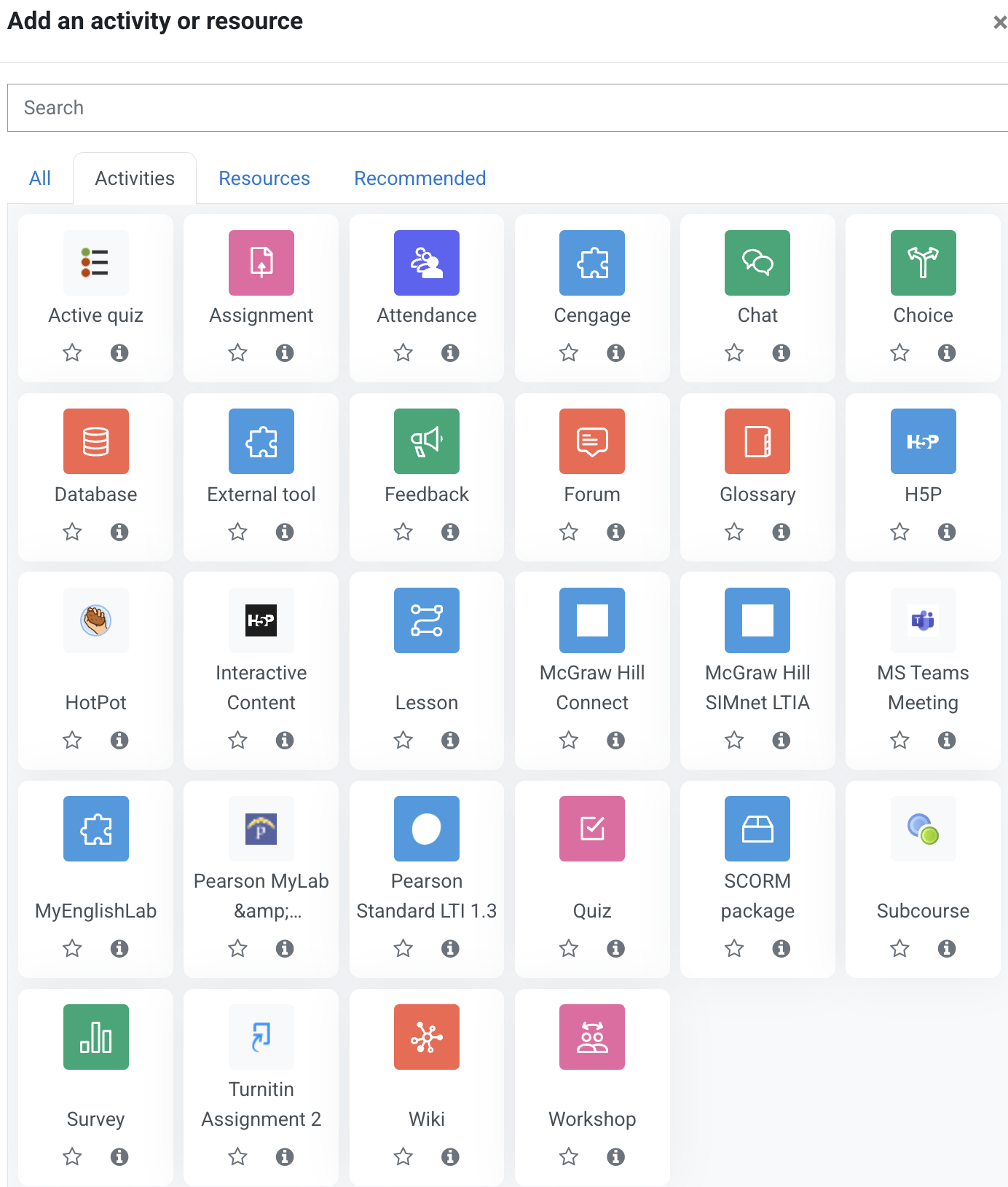1008x1187 pixels.
Task: Switch to the Resources tab
Action: click(x=264, y=178)
